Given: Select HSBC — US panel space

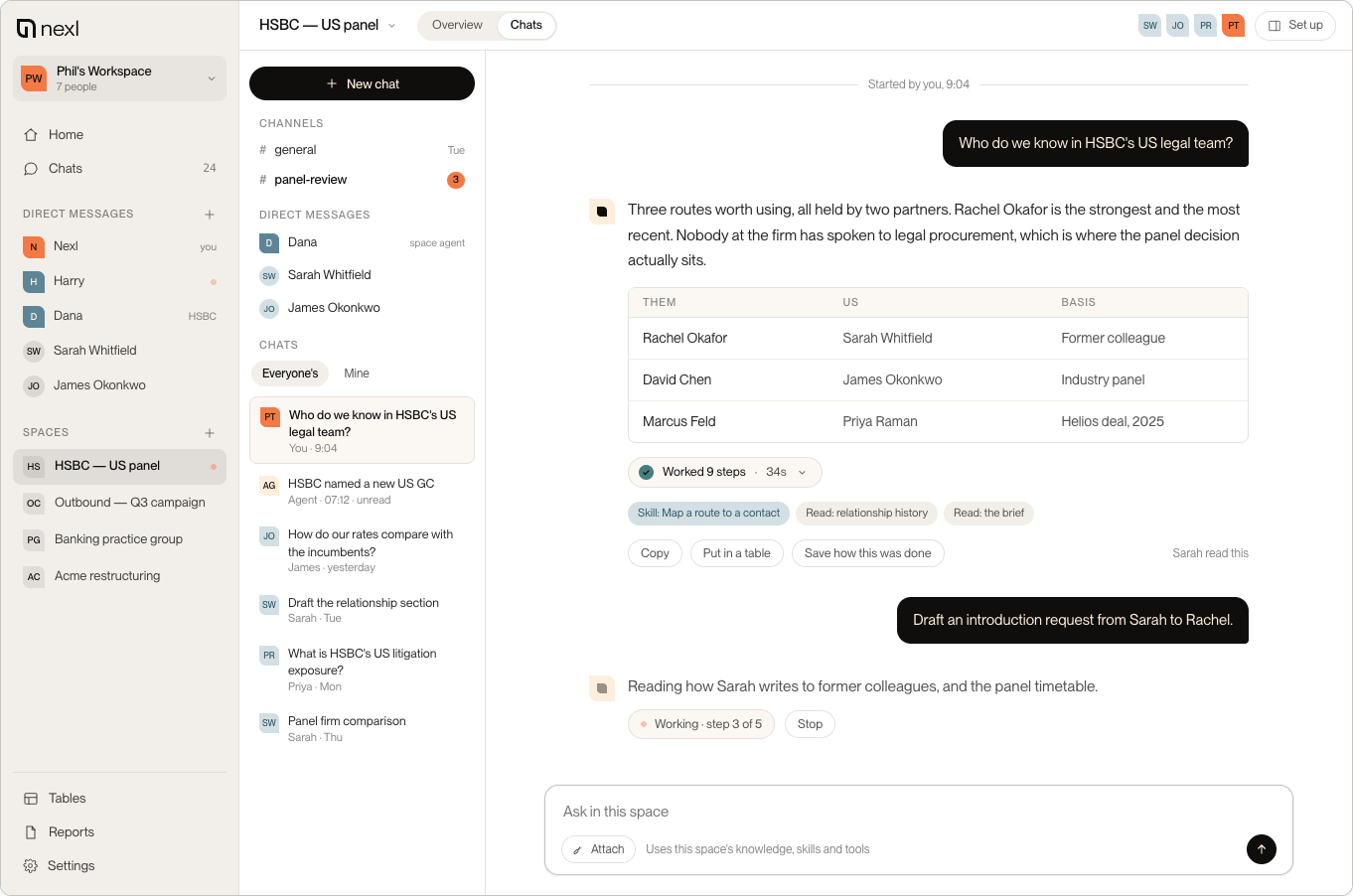Looking at the screenshot, I should tap(119, 466).
